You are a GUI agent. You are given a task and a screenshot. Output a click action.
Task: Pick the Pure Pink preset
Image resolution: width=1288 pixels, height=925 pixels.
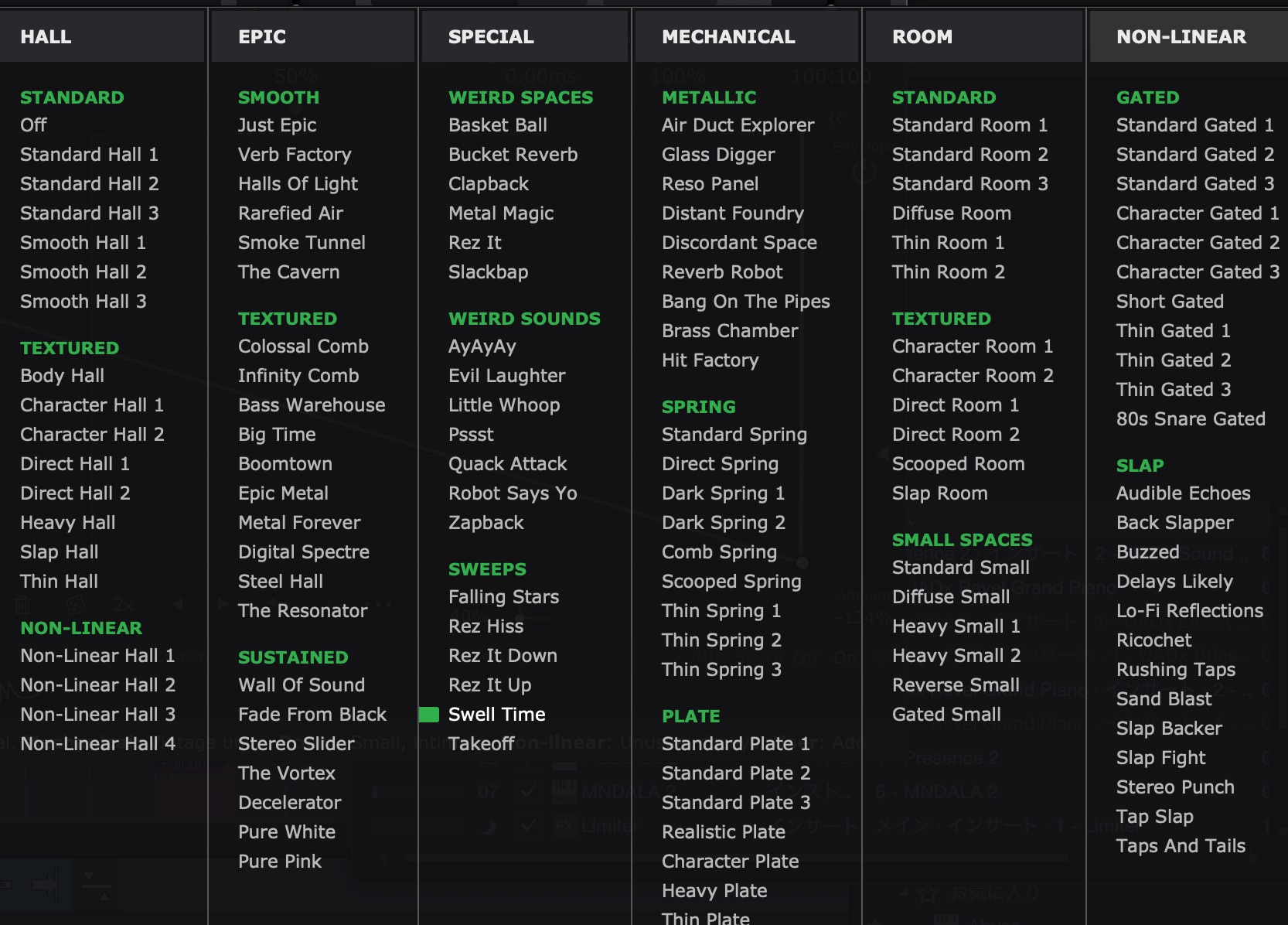(279, 862)
